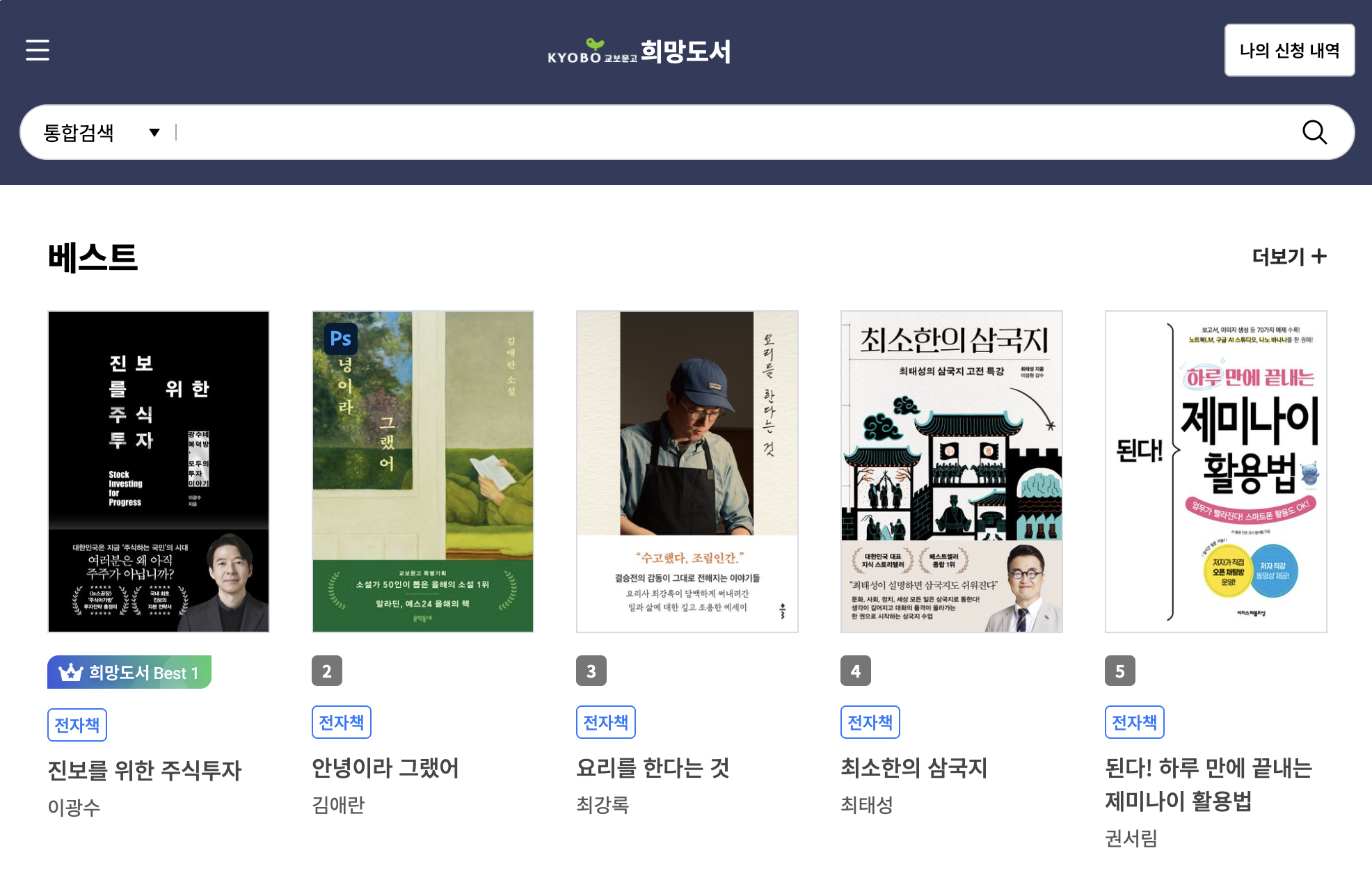Open the 요리를 한다는 것 book cover
The height and width of the screenshot is (871, 1372).
pyautogui.click(x=687, y=472)
